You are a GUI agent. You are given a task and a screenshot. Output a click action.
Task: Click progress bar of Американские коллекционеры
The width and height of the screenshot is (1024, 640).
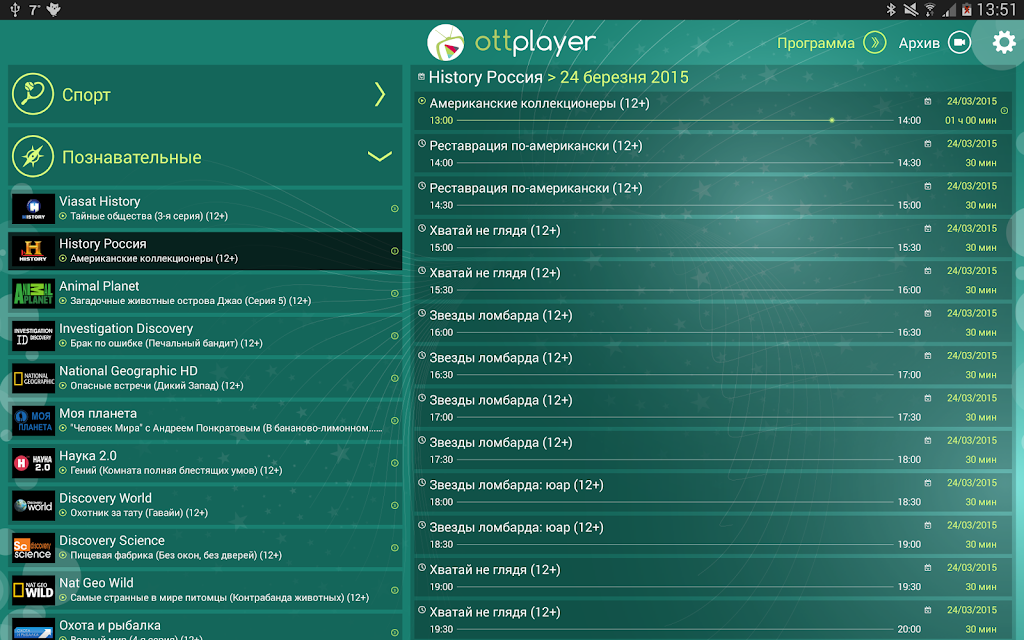pyautogui.click(x=675, y=120)
